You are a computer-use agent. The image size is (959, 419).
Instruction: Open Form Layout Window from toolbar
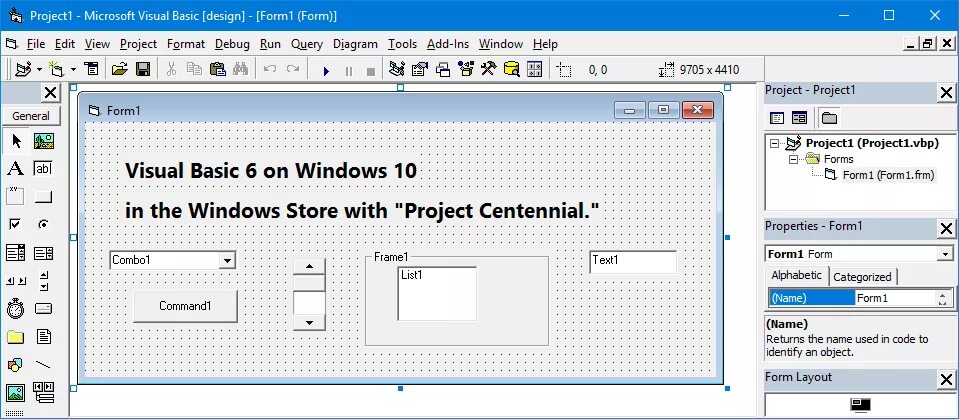point(443,69)
